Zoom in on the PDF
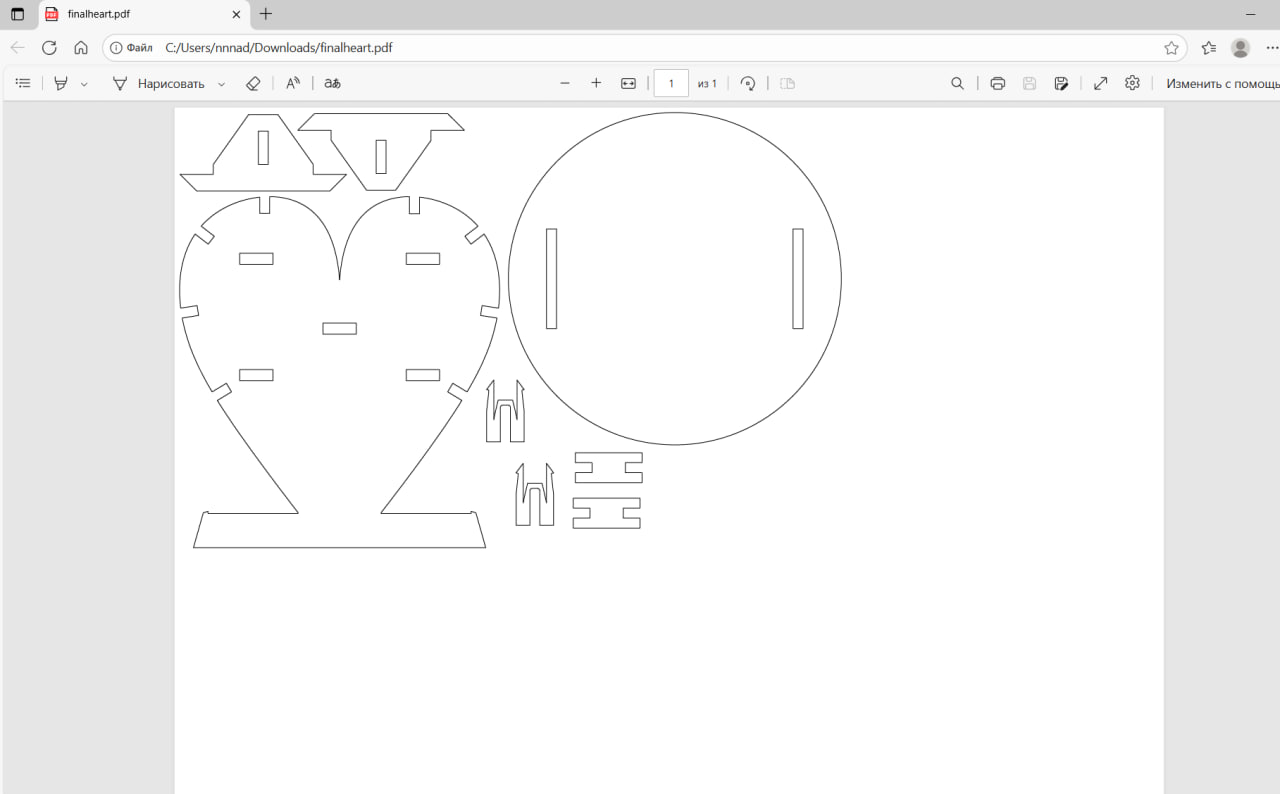The image size is (1280, 794). click(596, 83)
